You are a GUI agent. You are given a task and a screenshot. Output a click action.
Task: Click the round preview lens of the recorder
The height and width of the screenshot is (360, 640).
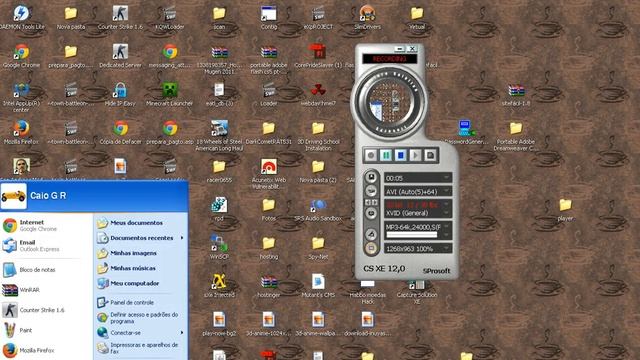click(x=388, y=102)
